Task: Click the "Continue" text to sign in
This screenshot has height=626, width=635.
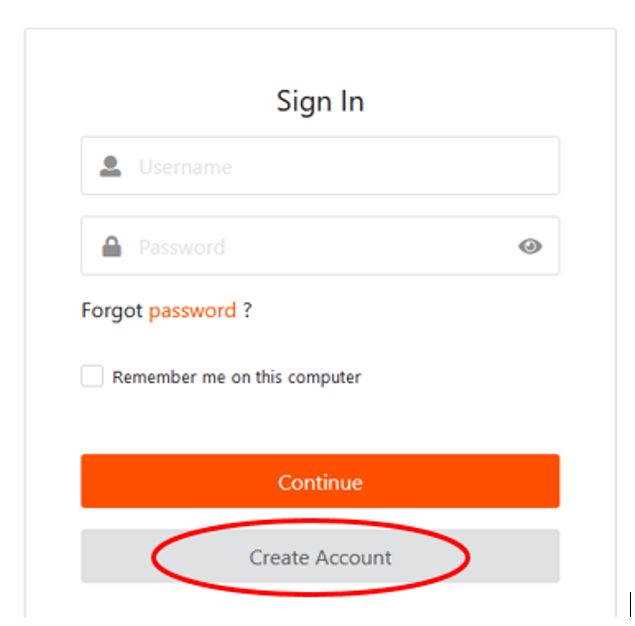Action: [320, 482]
